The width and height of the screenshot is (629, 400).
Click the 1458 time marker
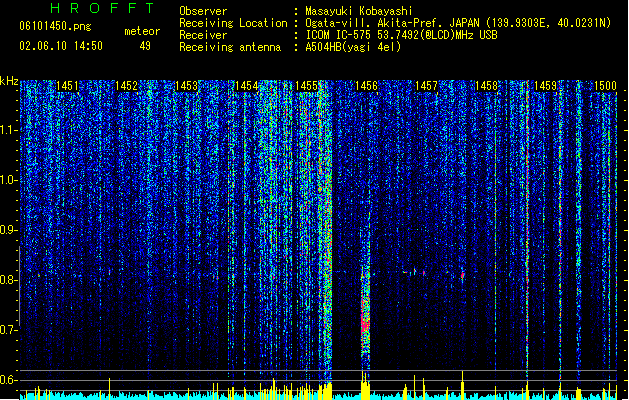pyautogui.click(x=486, y=86)
